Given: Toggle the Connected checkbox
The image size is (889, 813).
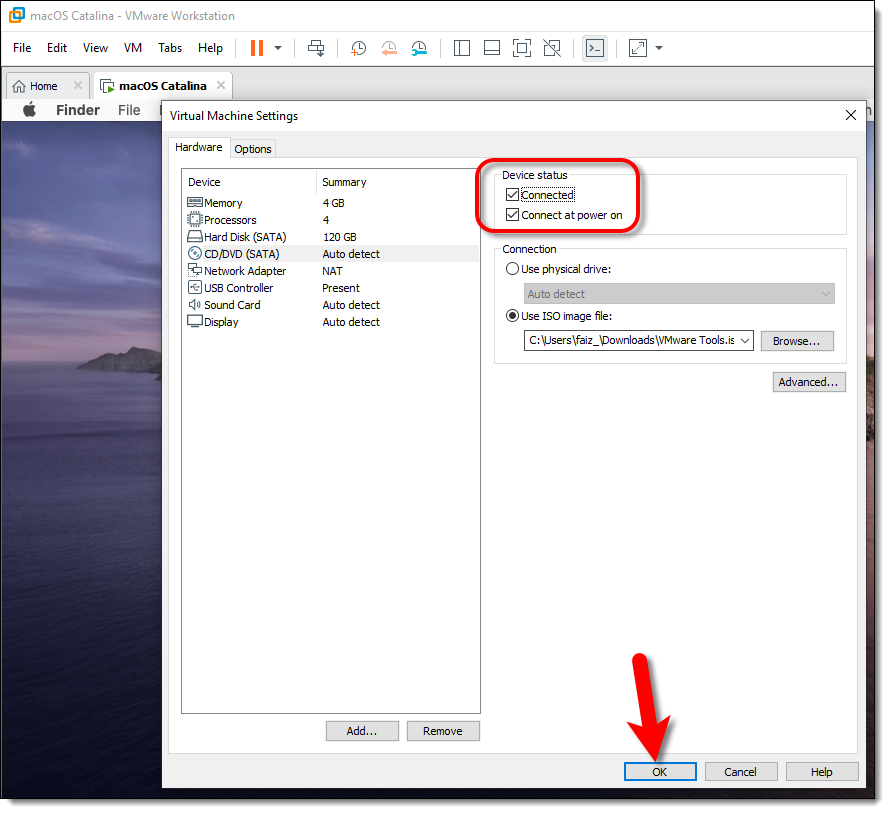Looking at the screenshot, I should click(x=513, y=195).
